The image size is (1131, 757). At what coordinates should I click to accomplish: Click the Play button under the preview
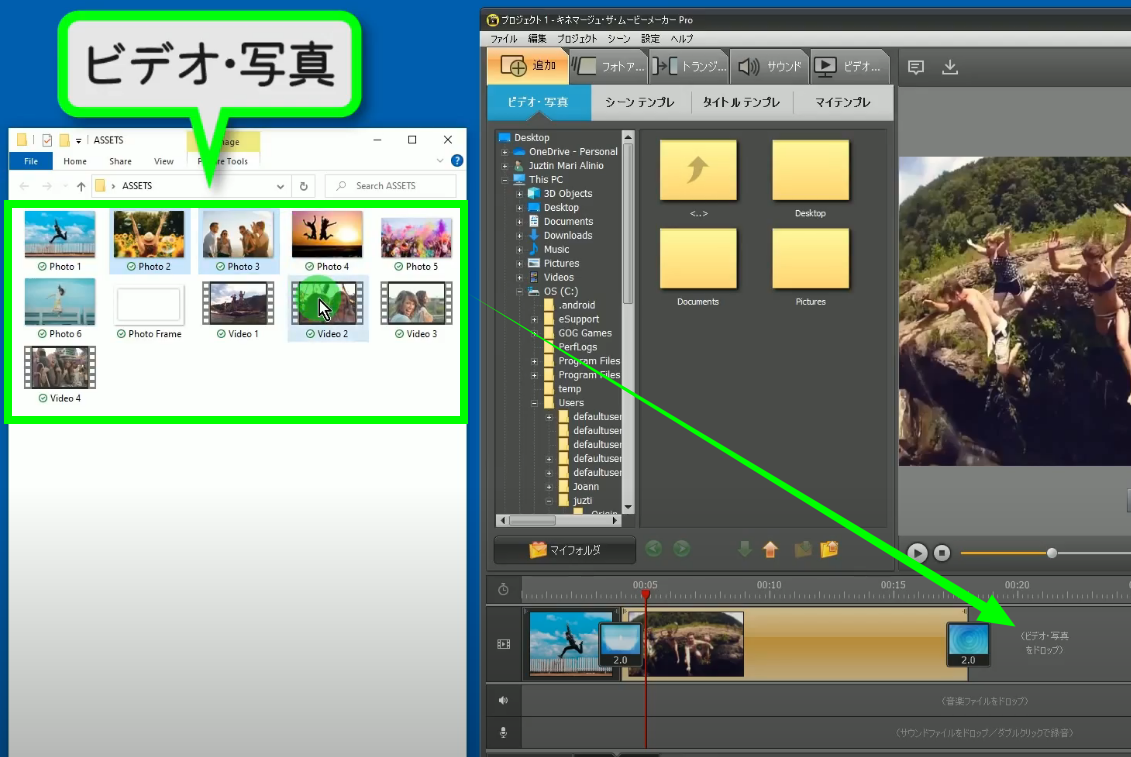point(917,553)
